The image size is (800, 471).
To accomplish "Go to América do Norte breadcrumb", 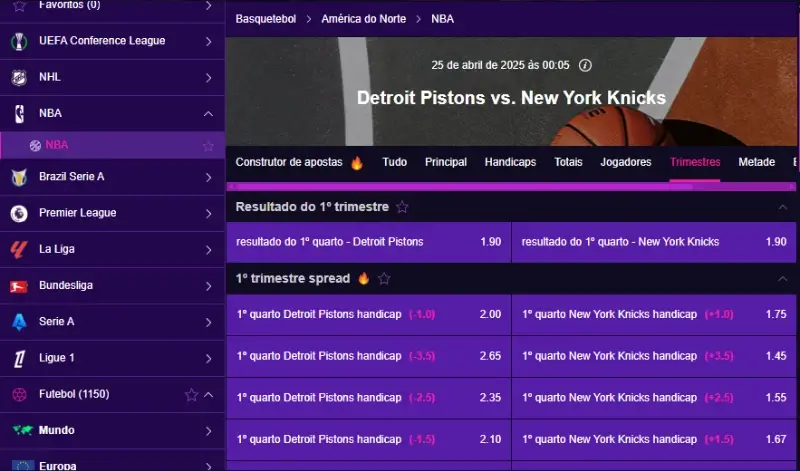I will click(364, 19).
